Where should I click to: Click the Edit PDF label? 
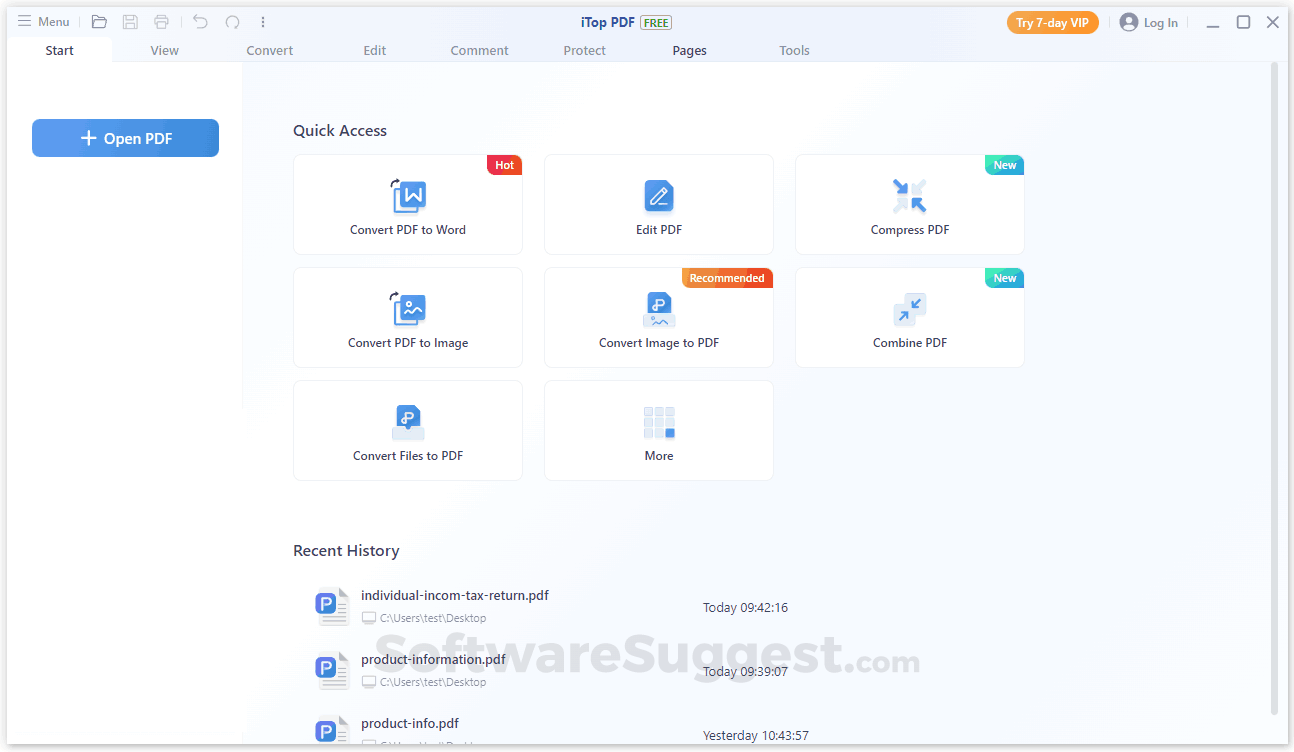[659, 230]
